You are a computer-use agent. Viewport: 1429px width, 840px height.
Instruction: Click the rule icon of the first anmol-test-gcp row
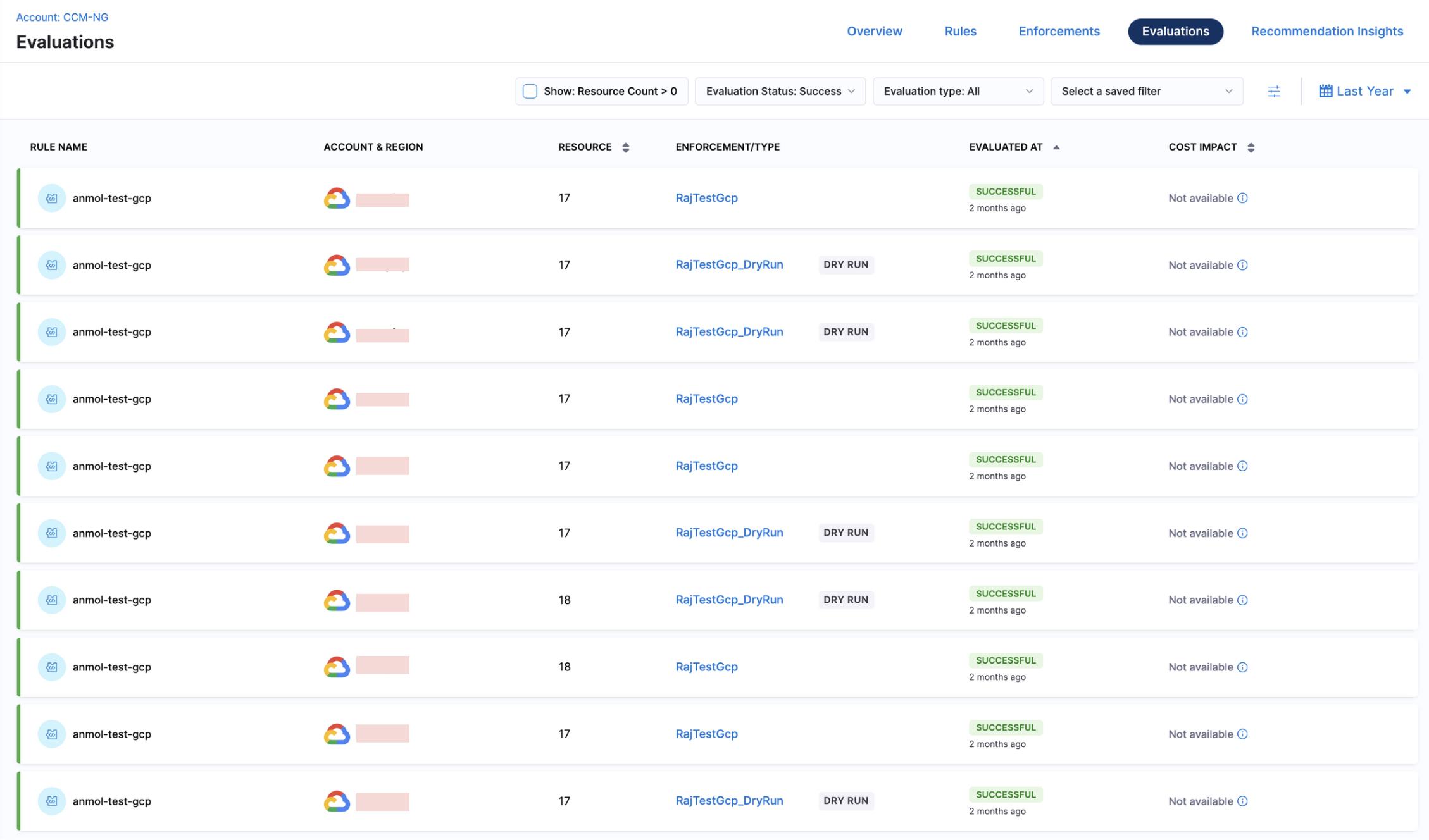52,198
